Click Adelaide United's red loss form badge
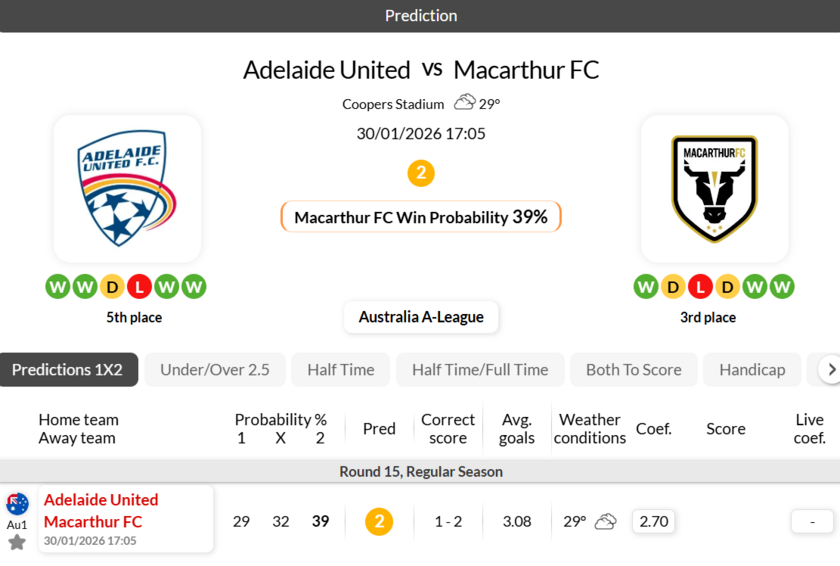Screen dimensions: 840x566 click(x=139, y=287)
